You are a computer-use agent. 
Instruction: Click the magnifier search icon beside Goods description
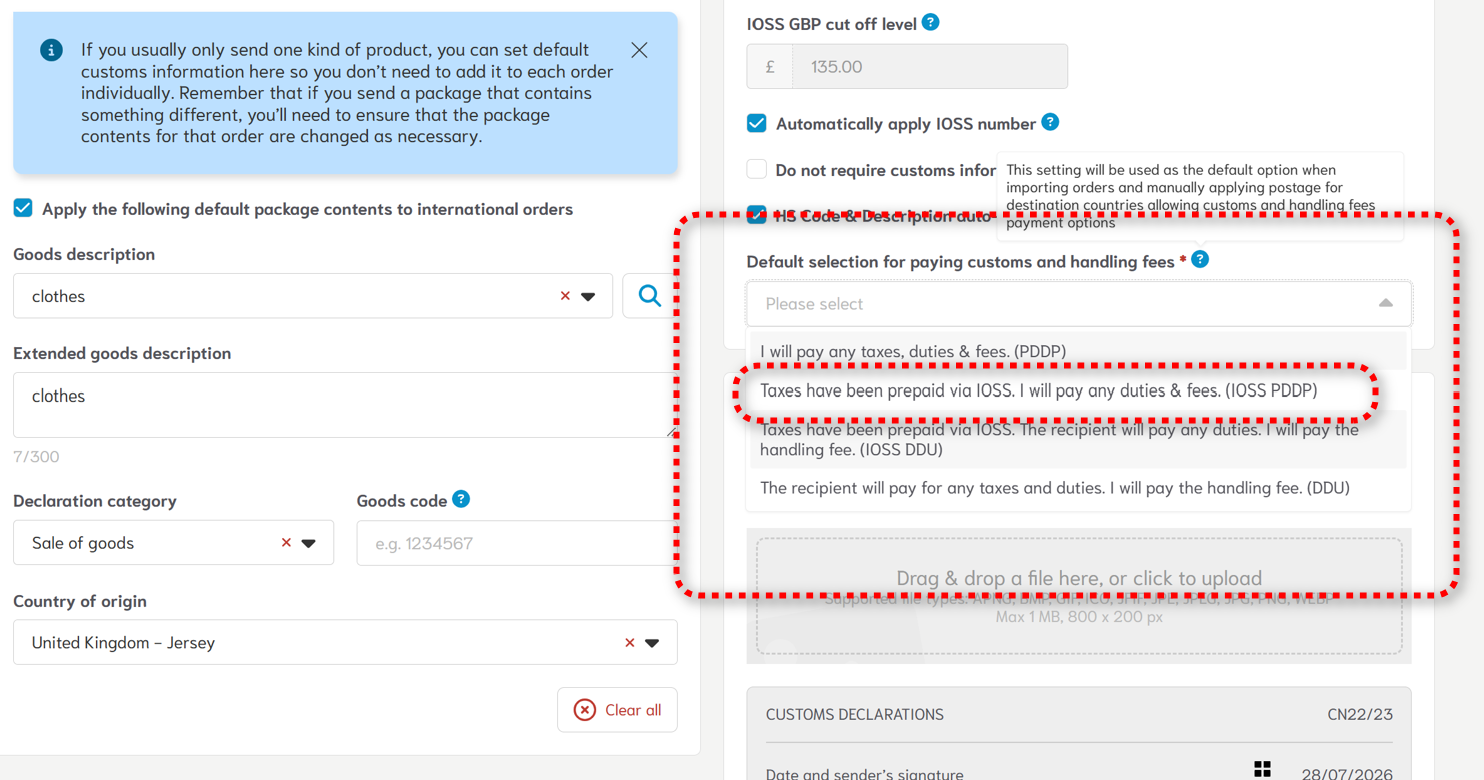point(649,296)
